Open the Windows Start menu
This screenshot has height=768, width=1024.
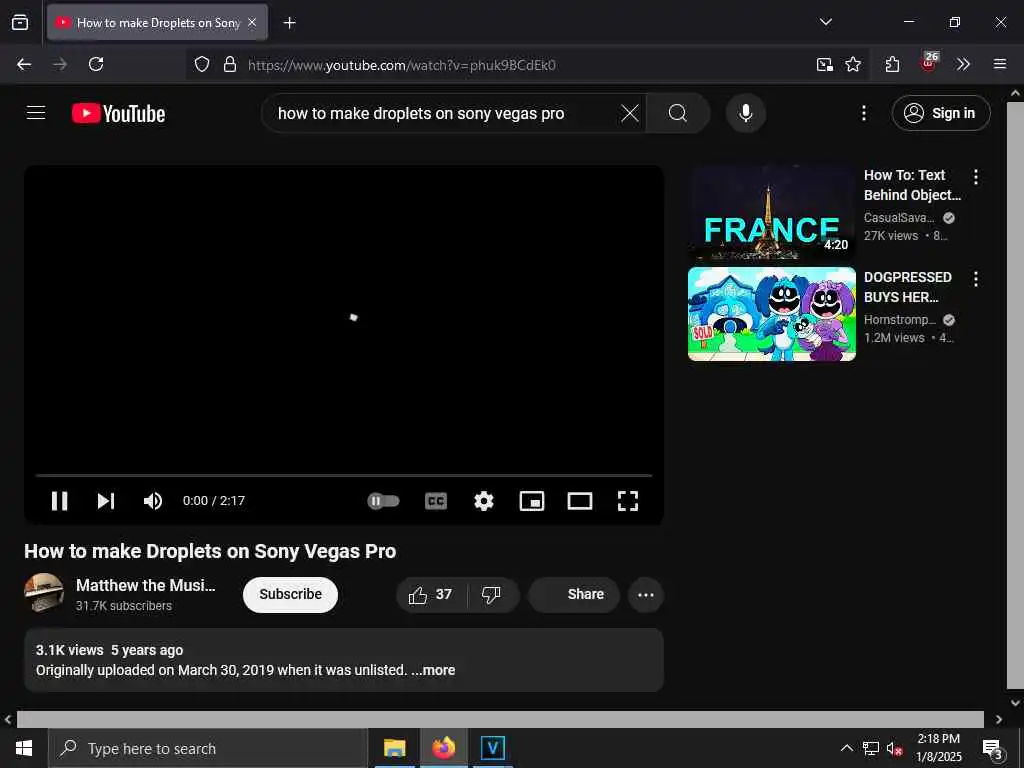tap(24, 748)
